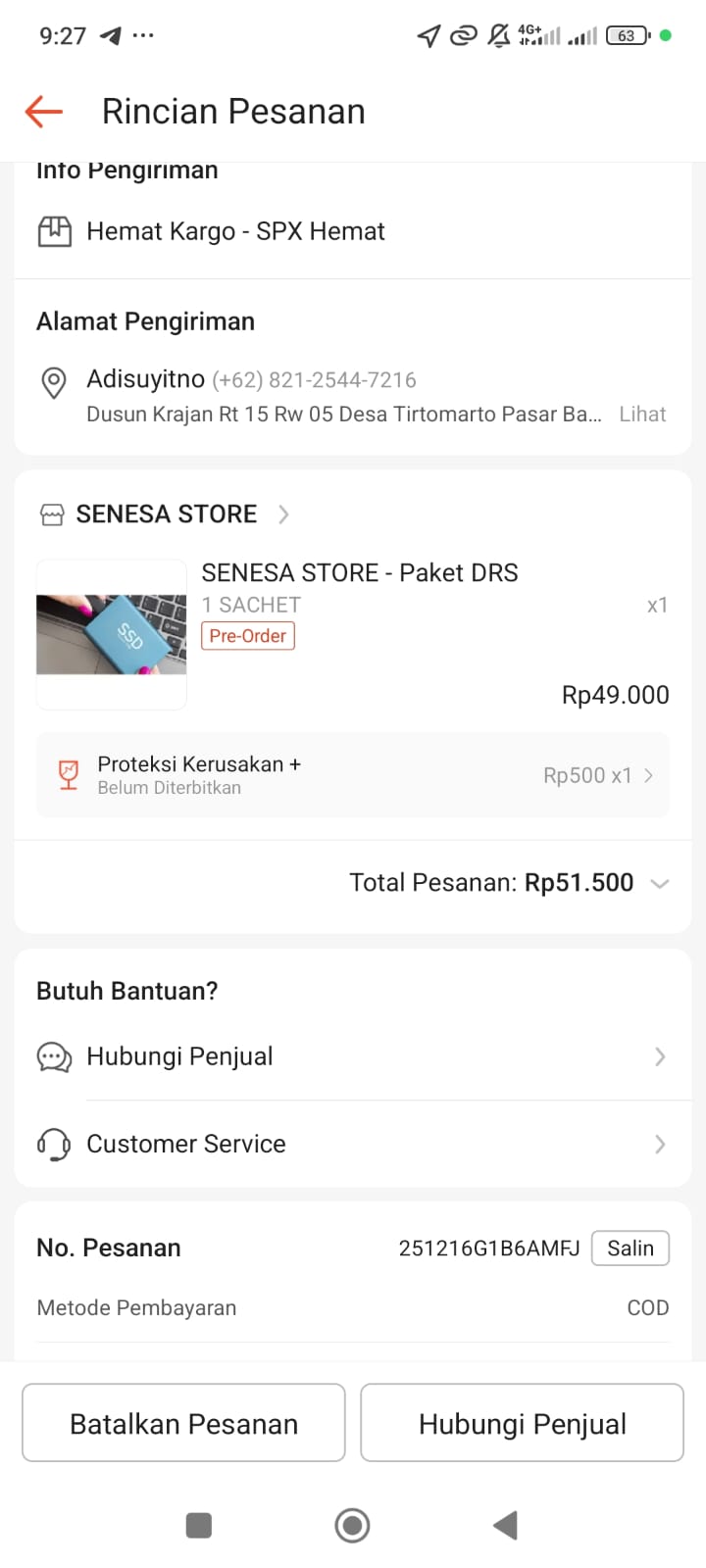This screenshot has height=1568, width=706.
Task: Open the SENESA STORE page chevron
Action: point(283,514)
